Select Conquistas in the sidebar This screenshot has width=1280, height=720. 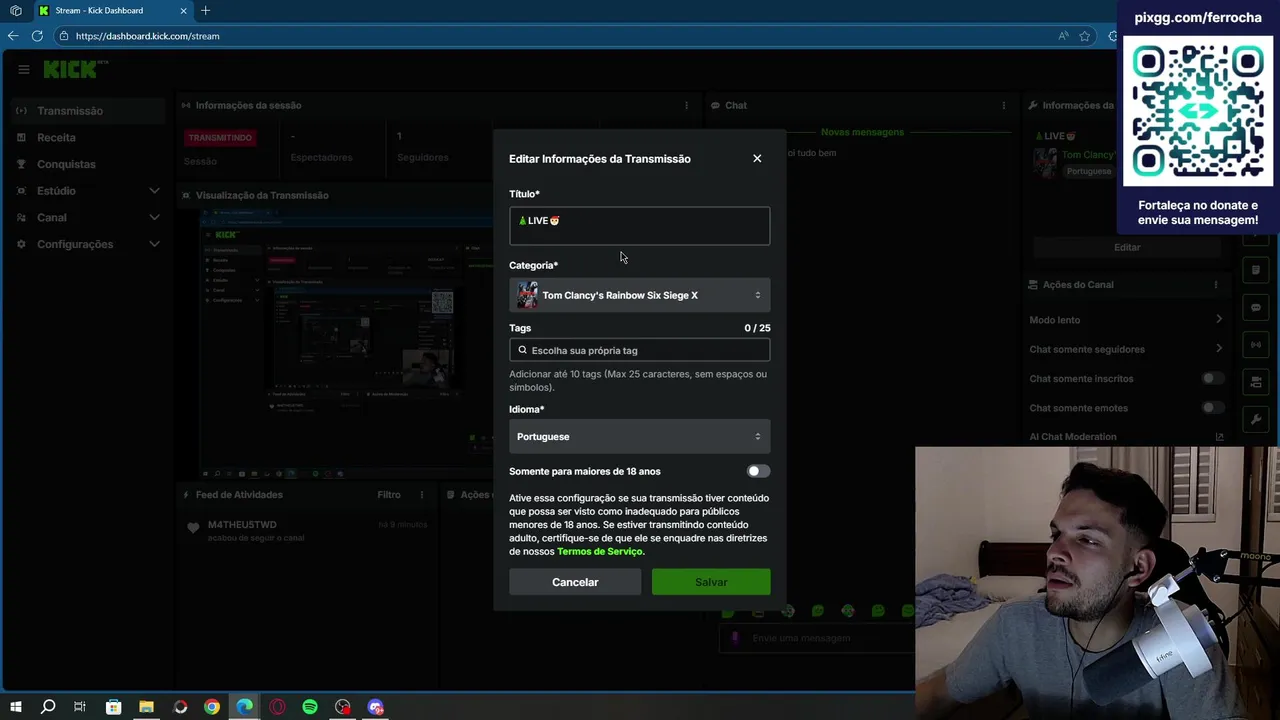66,164
